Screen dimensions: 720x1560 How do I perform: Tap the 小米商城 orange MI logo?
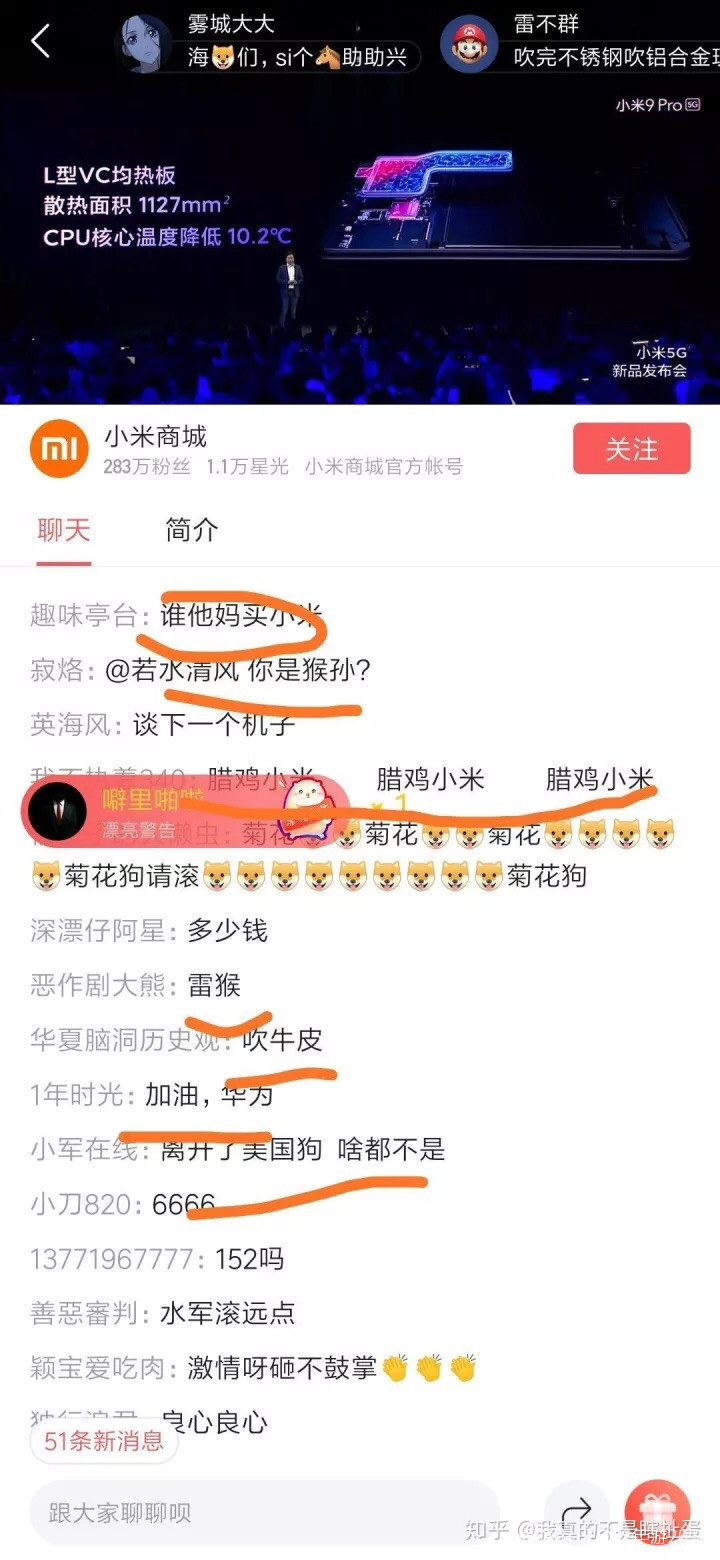[x=60, y=449]
